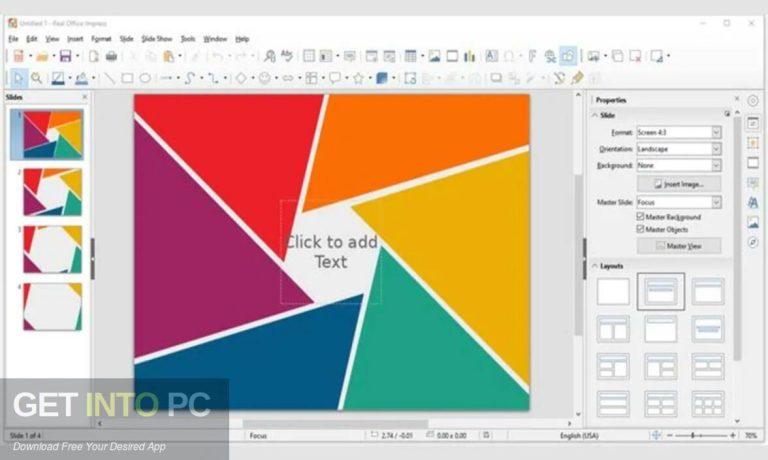768x460 pixels.
Task: Print the document using the printer icon
Action: coord(112,56)
